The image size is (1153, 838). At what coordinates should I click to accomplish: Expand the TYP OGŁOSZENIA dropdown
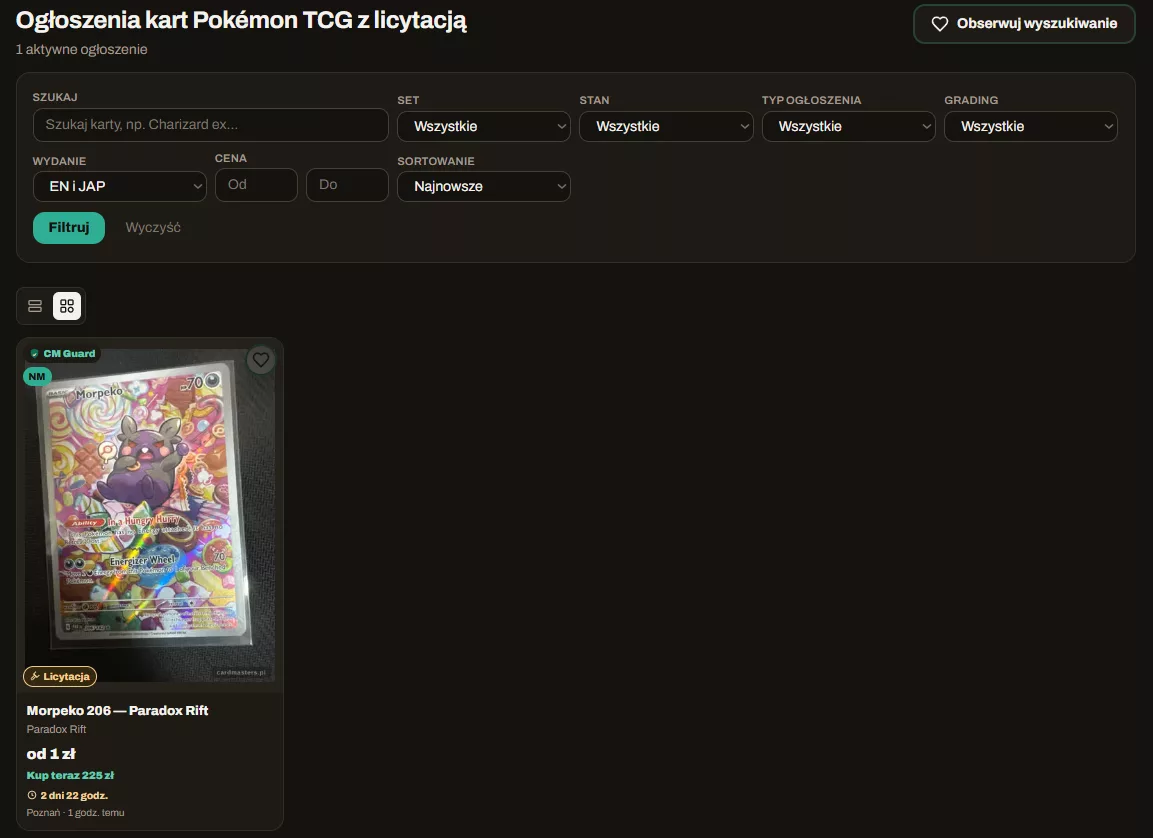(x=849, y=126)
